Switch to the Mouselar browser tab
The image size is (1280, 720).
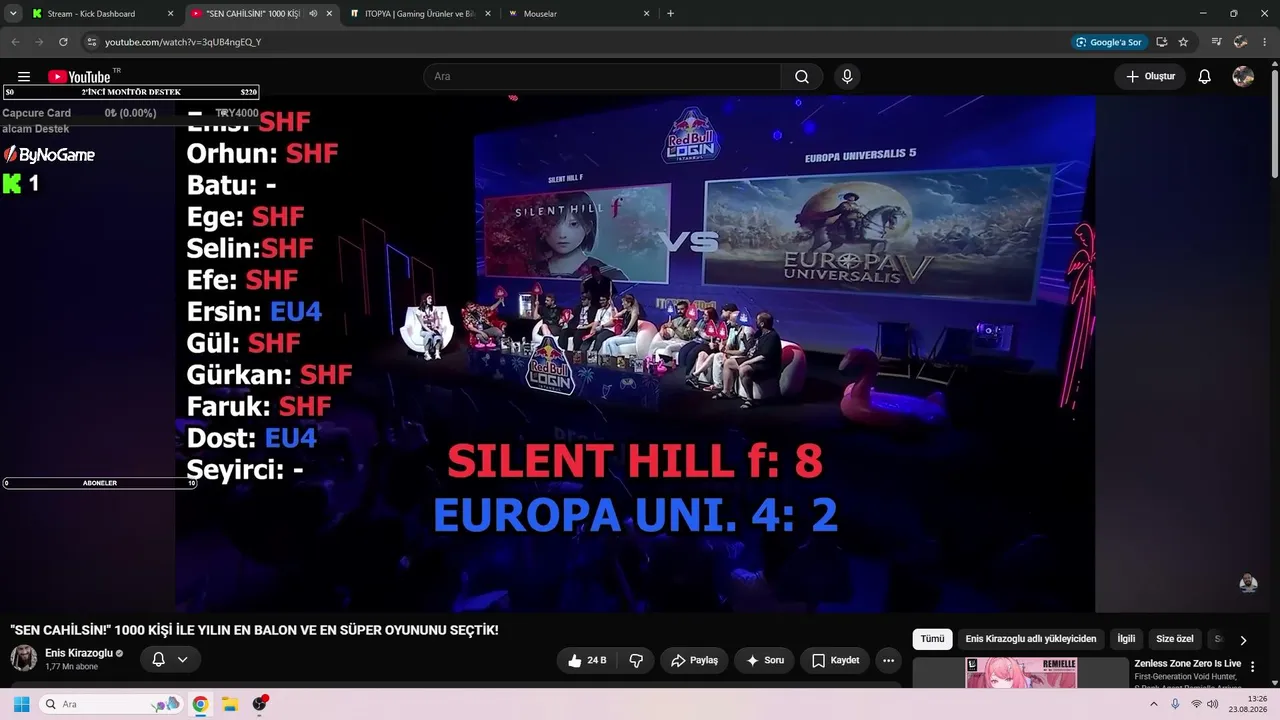click(x=579, y=14)
